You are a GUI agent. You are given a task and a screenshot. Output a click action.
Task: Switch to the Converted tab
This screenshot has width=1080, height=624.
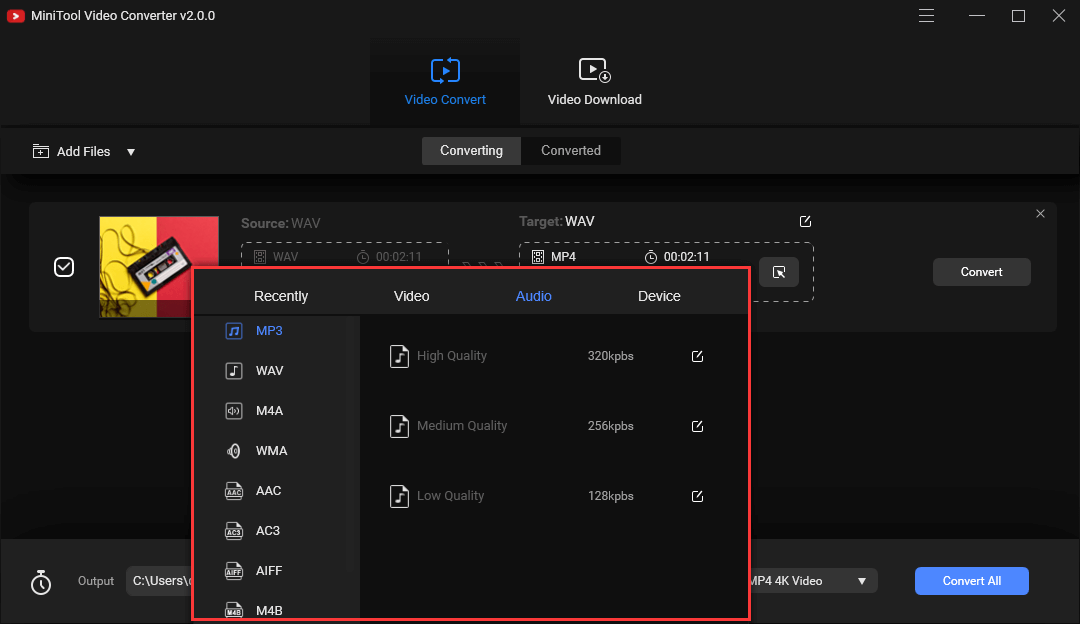tap(571, 150)
